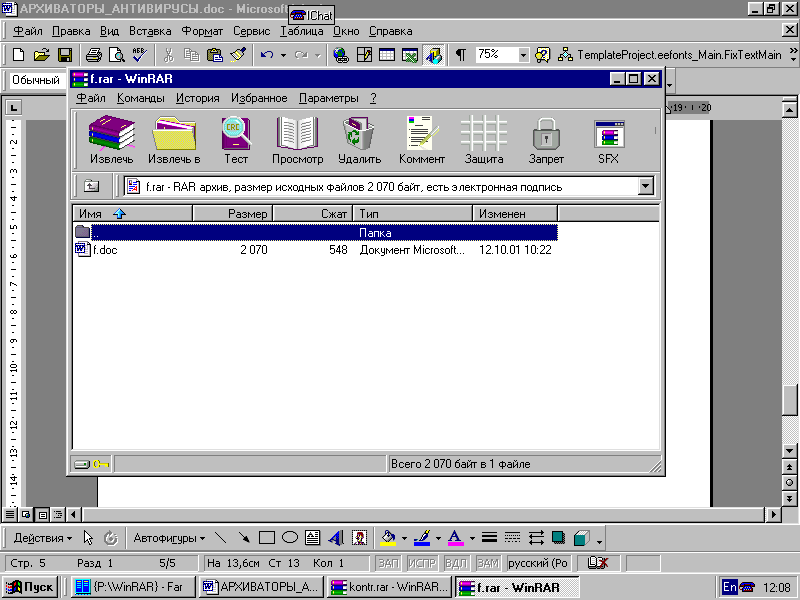Click the Undo arrow in Word toolbar
Viewport: 800px width, 600px height.
(x=267, y=55)
